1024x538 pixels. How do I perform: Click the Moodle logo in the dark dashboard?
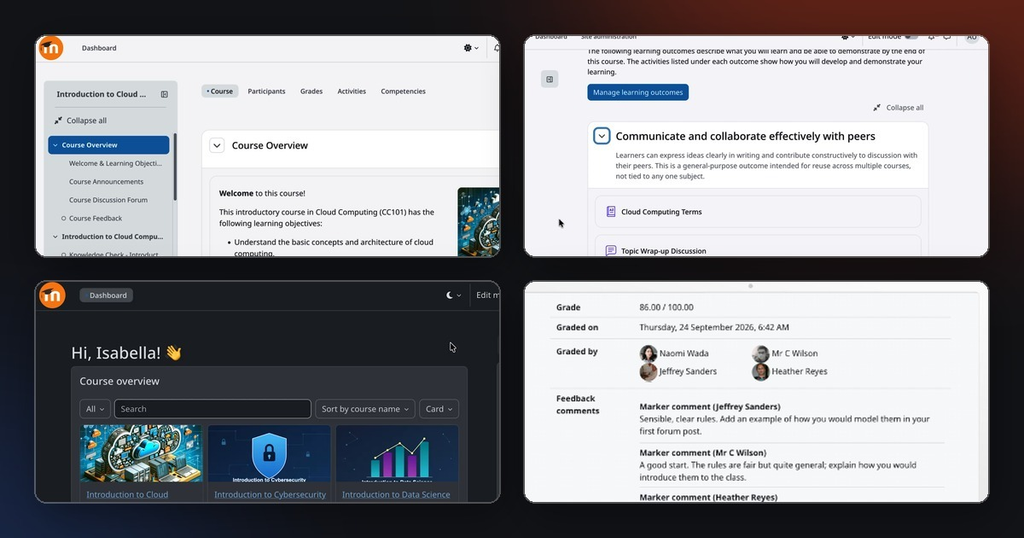click(52, 295)
